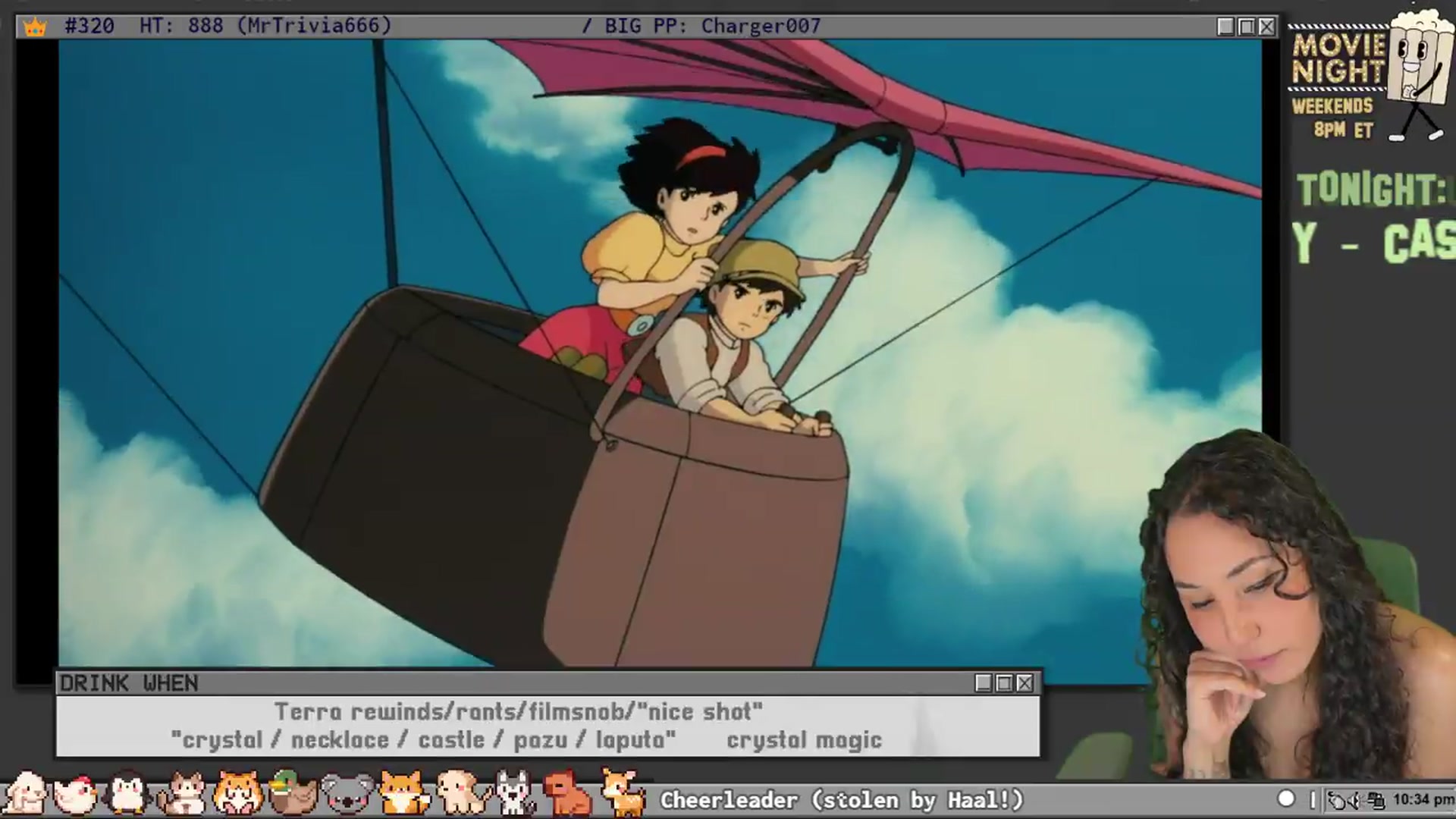1456x819 pixels.
Task: Maximize the DRINK WHEN window
Action: pos(1004,683)
